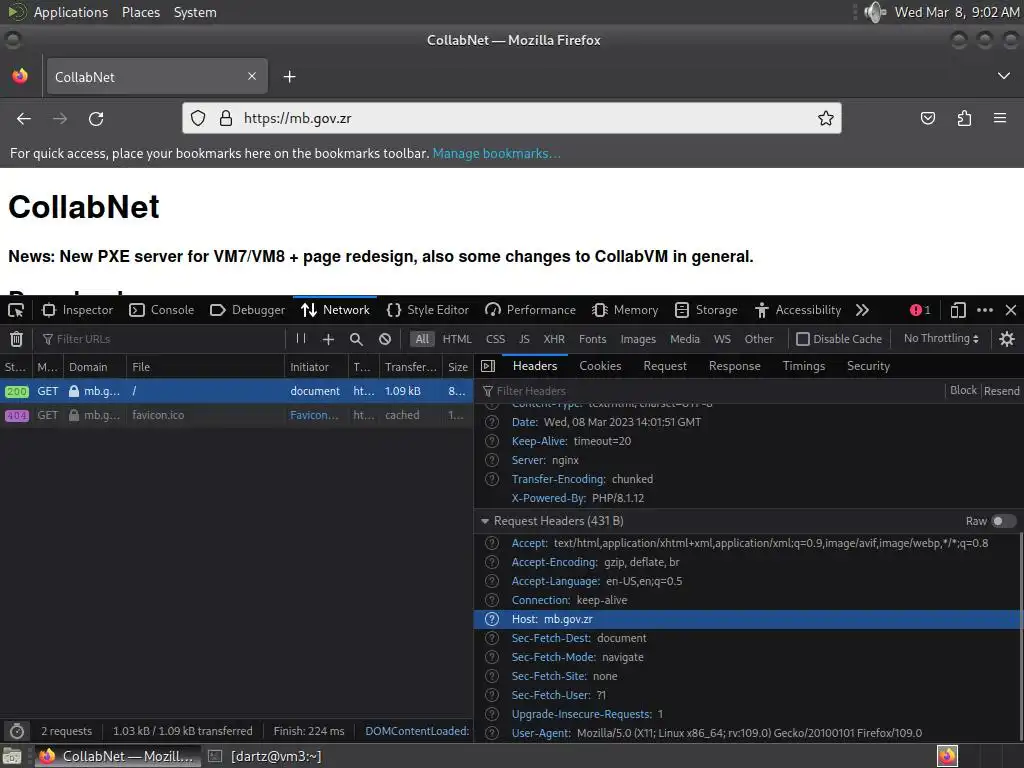Open the Security details tab
The height and width of the screenshot is (768, 1024).
(868, 366)
